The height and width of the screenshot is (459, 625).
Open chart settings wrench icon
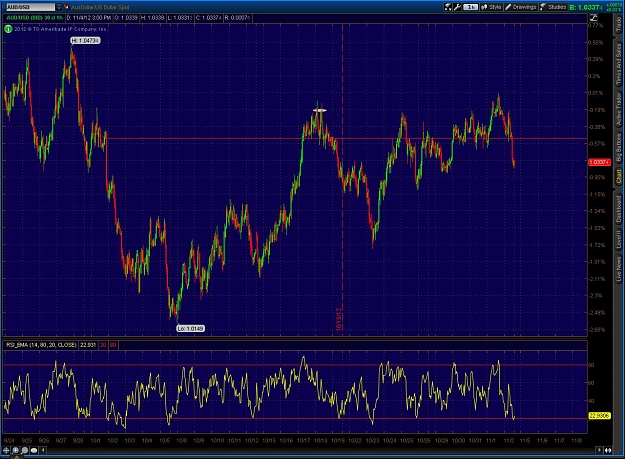[x=457, y=7]
